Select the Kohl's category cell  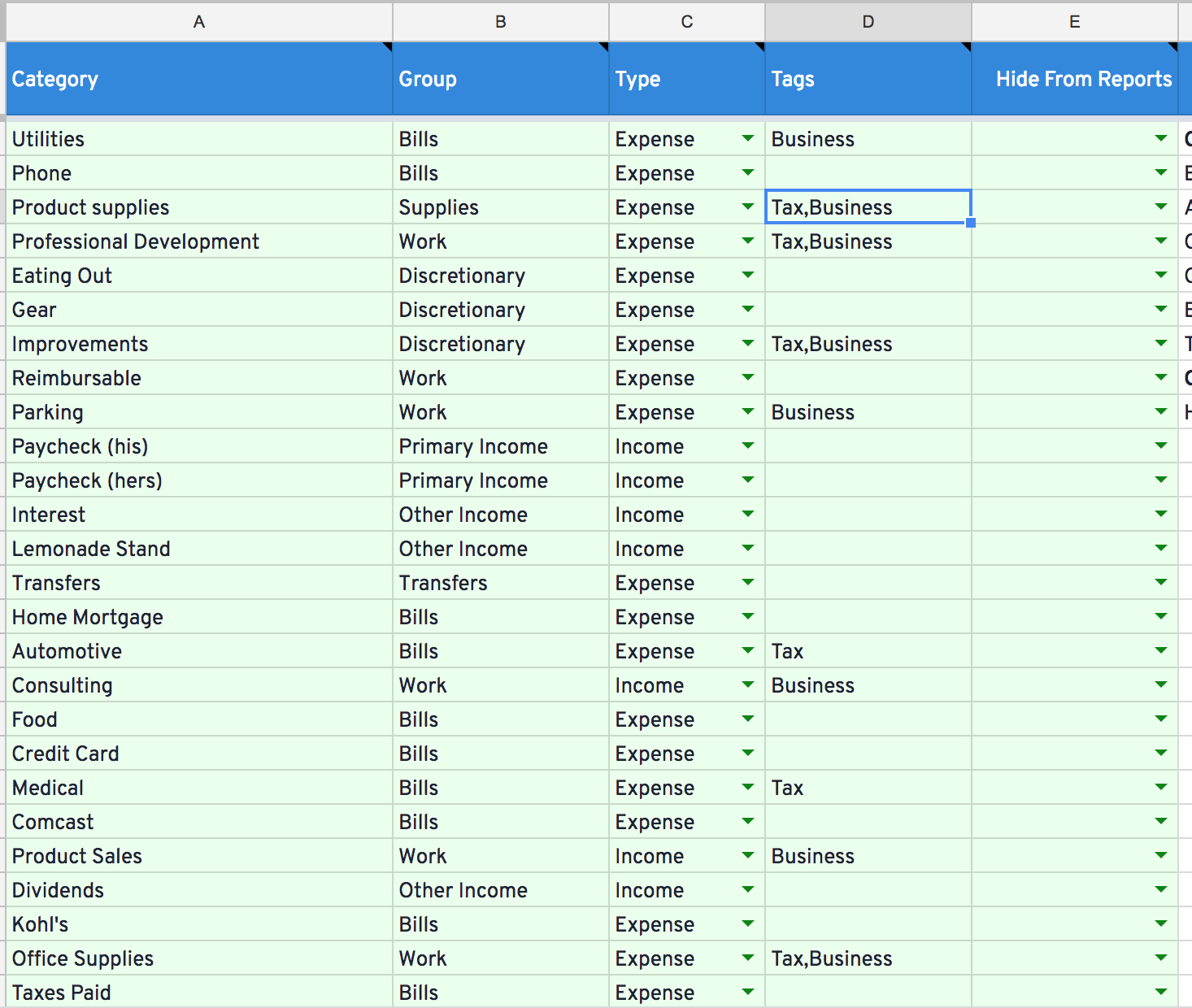pos(199,924)
